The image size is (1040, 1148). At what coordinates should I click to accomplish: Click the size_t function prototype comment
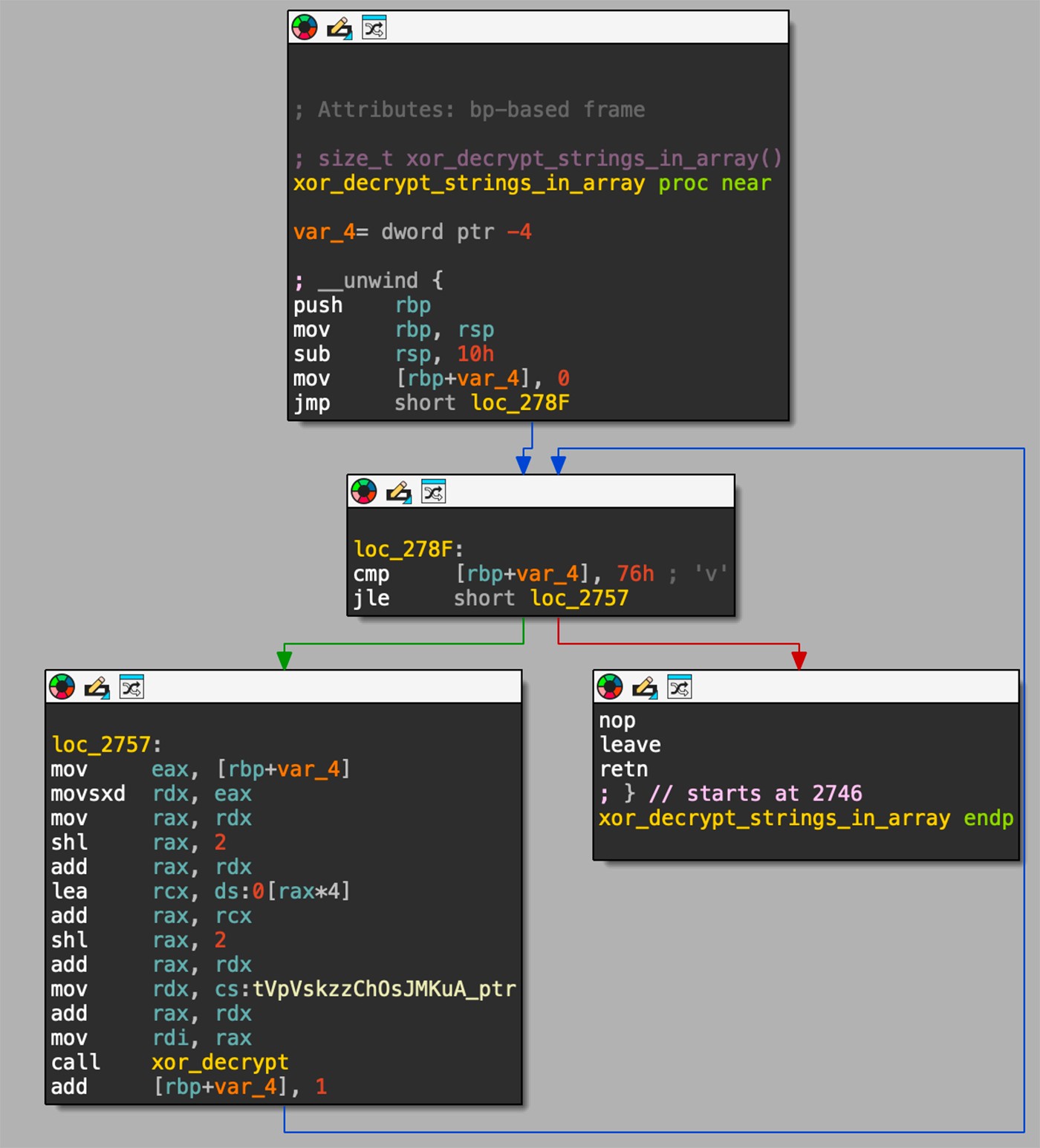(538, 159)
